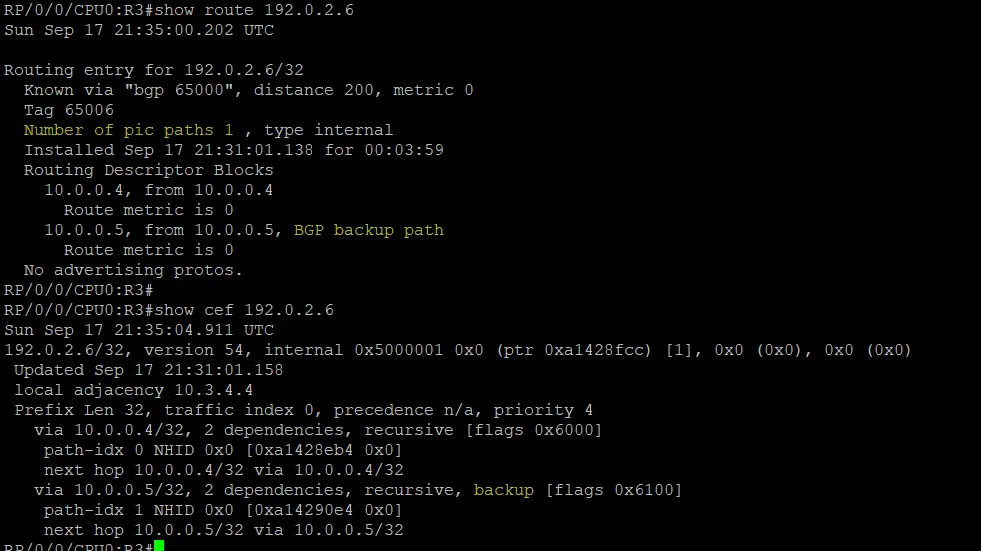This screenshot has height=551, width=981.
Task: Click 'path-idx 0 NHID 0x0' line
Action: coord(223,450)
